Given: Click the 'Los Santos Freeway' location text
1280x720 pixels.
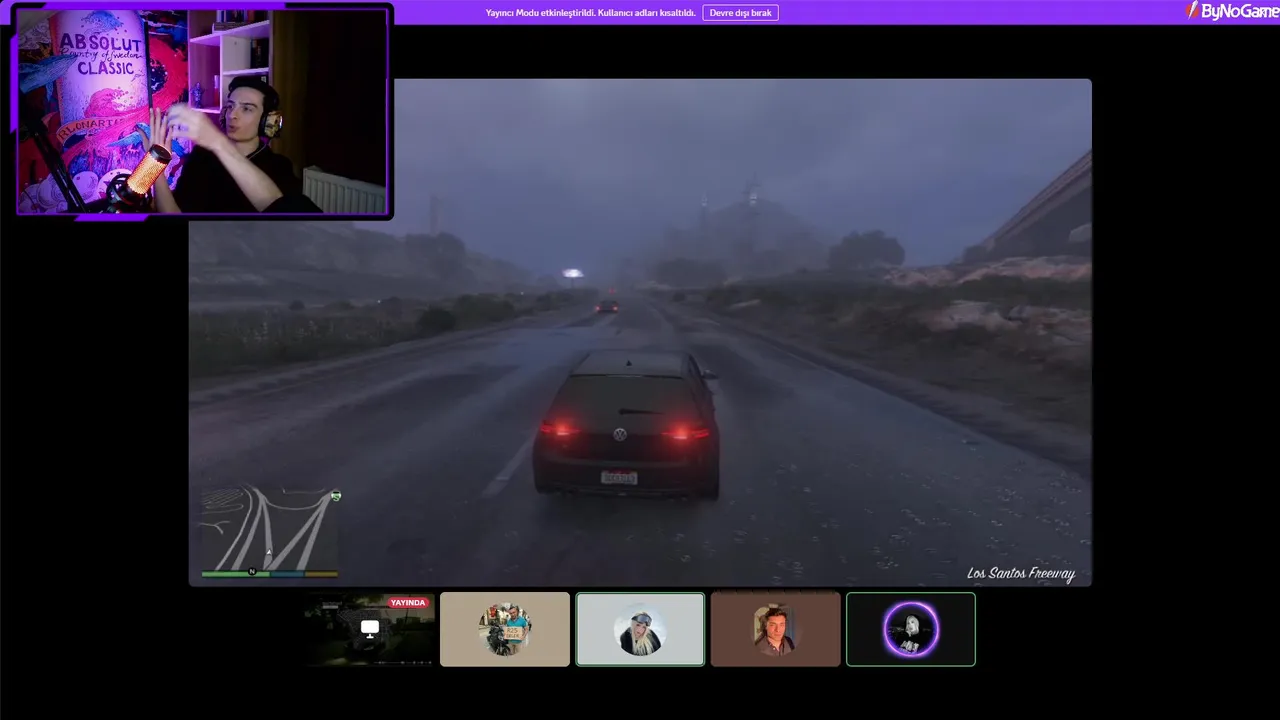Looking at the screenshot, I should pyautogui.click(x=1021, y=574).
